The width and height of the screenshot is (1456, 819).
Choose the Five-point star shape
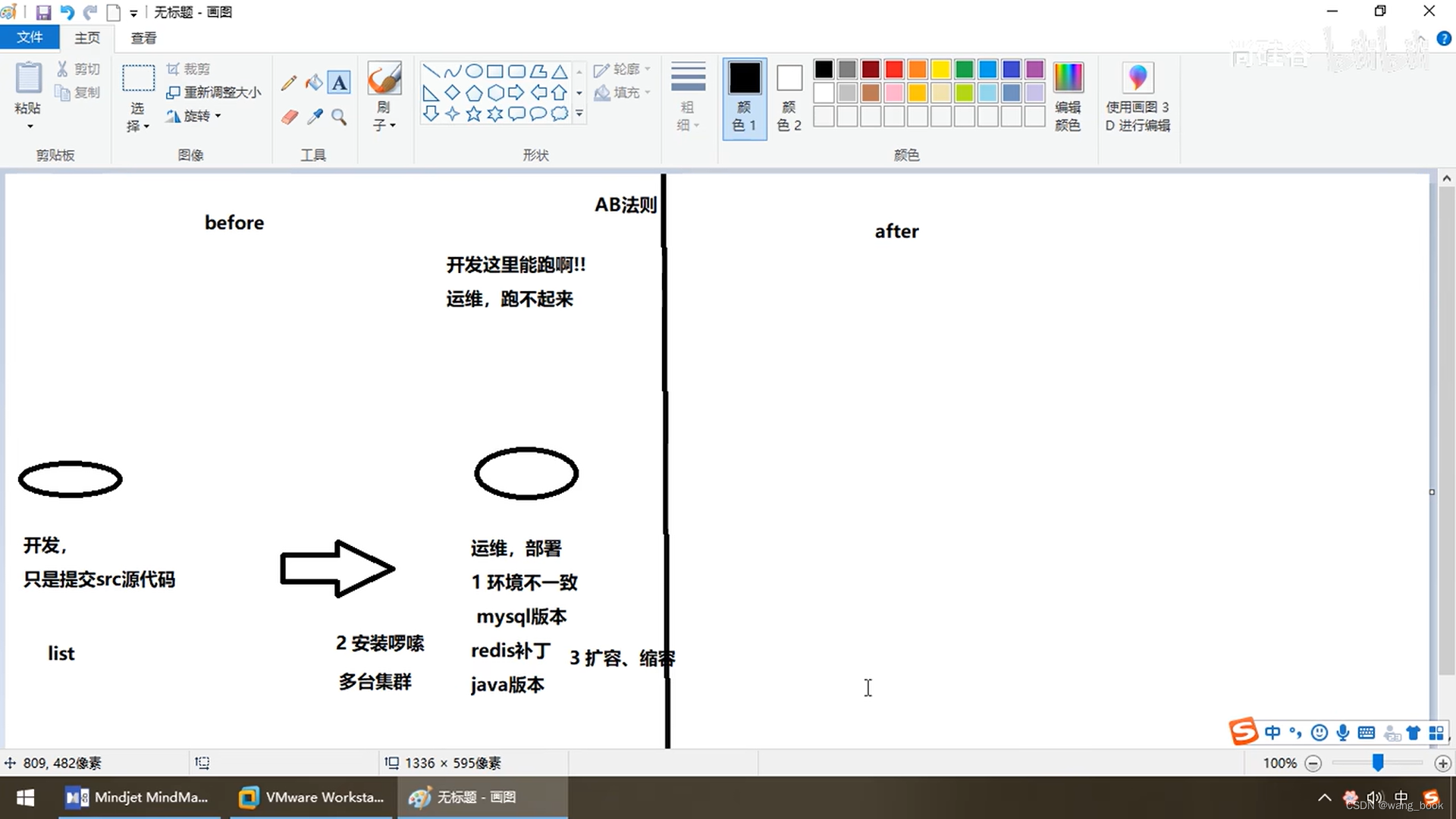click(474, 114)
